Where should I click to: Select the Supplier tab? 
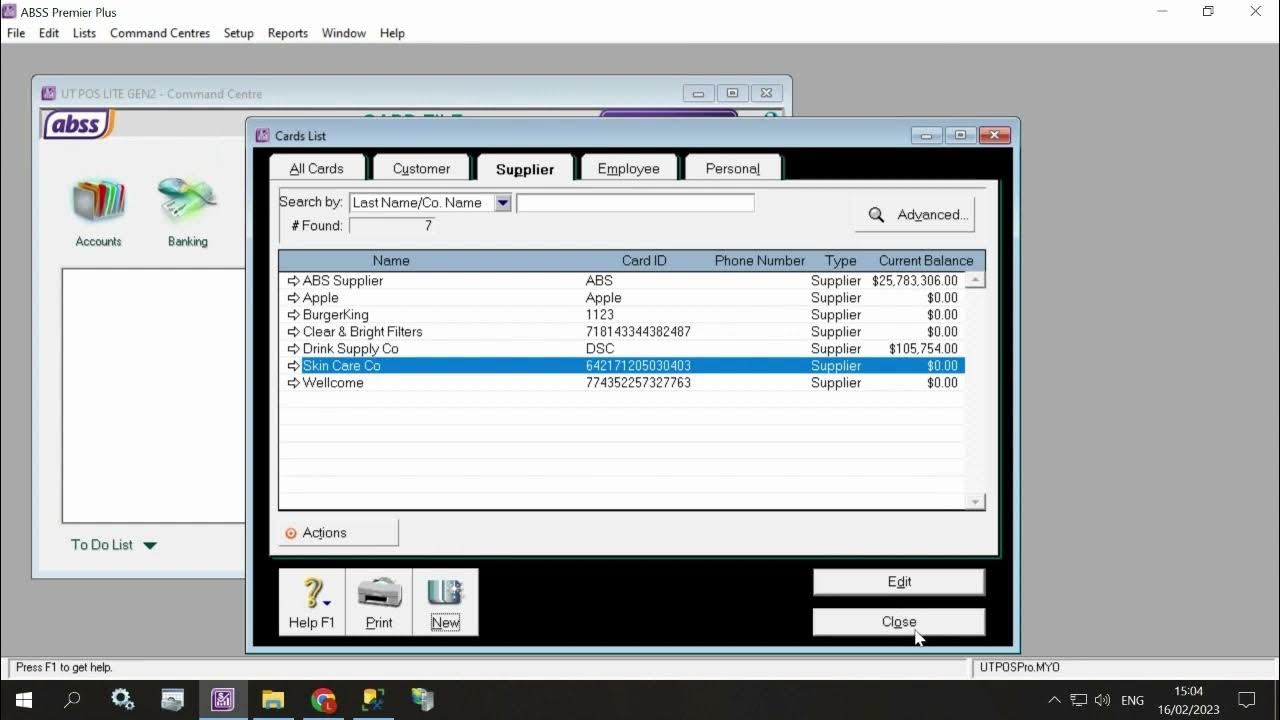tap(525, 168)
